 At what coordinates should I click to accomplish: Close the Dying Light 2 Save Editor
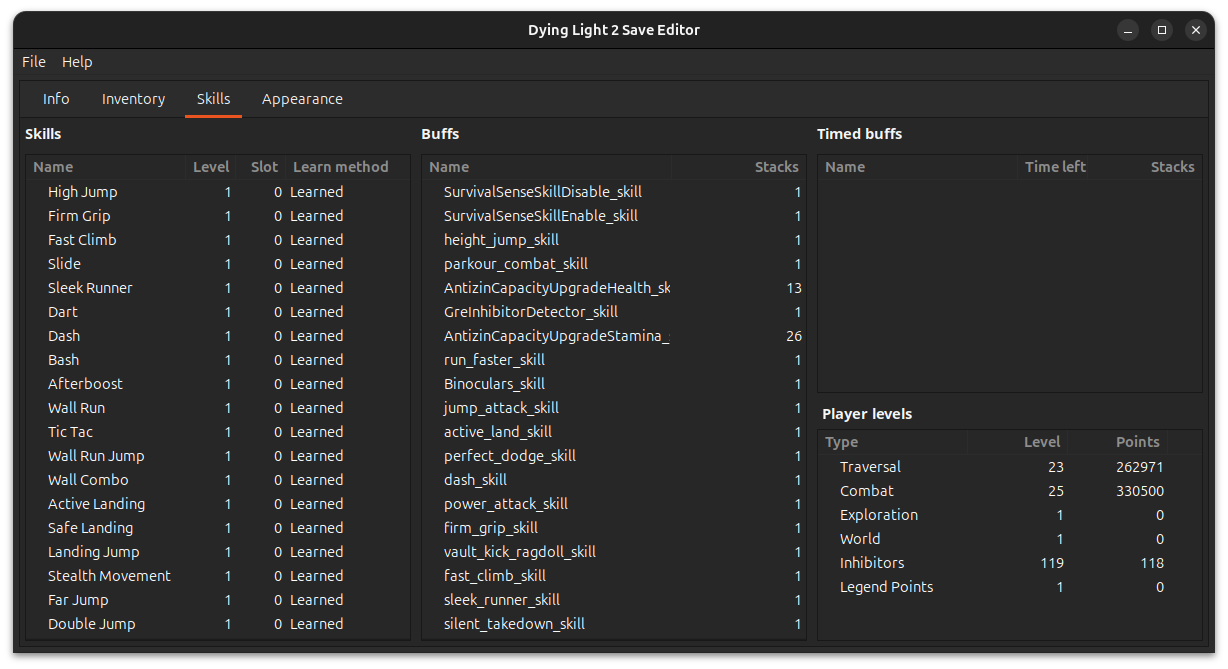click(x=1196, y=30)
